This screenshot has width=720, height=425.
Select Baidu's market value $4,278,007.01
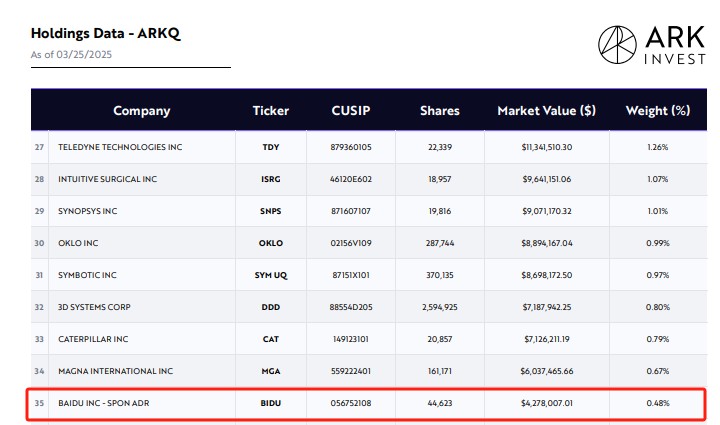click(546, 403)
